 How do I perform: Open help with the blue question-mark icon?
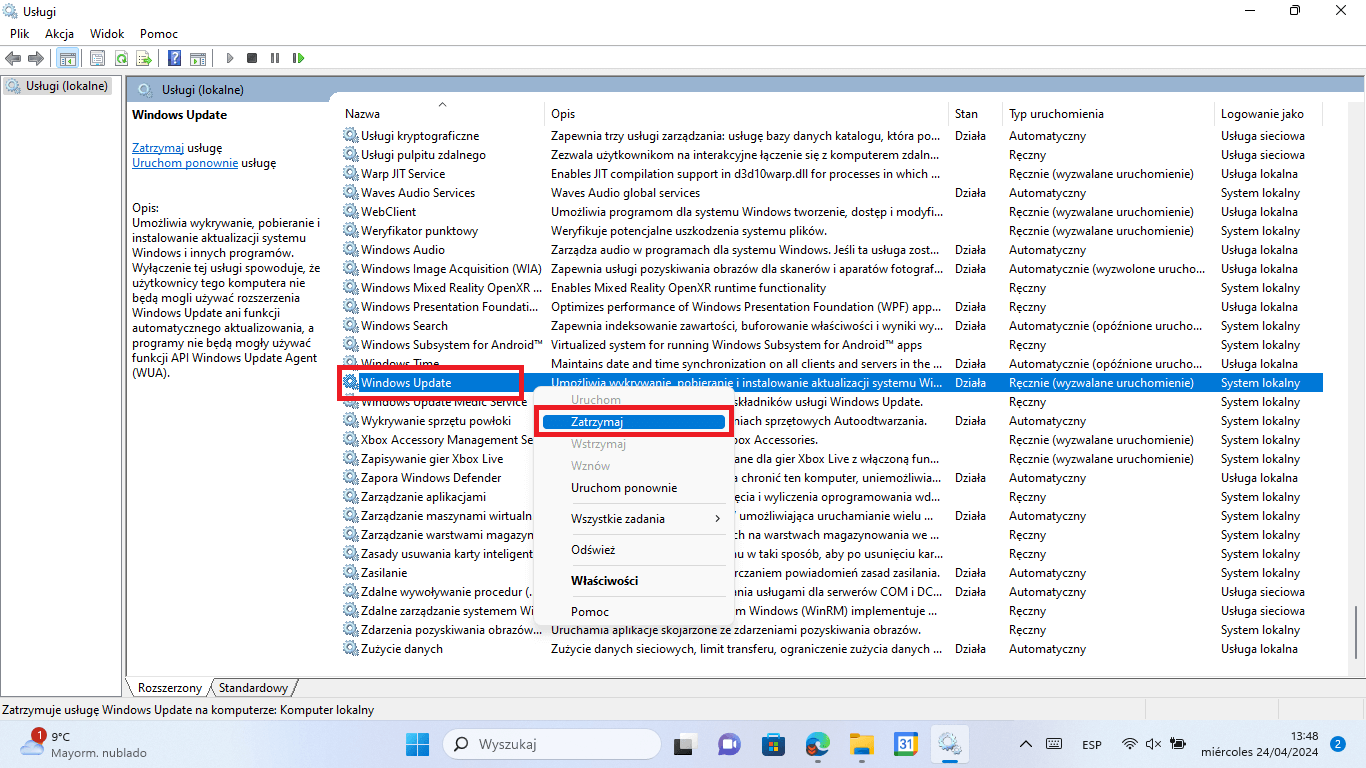[175, 58]
